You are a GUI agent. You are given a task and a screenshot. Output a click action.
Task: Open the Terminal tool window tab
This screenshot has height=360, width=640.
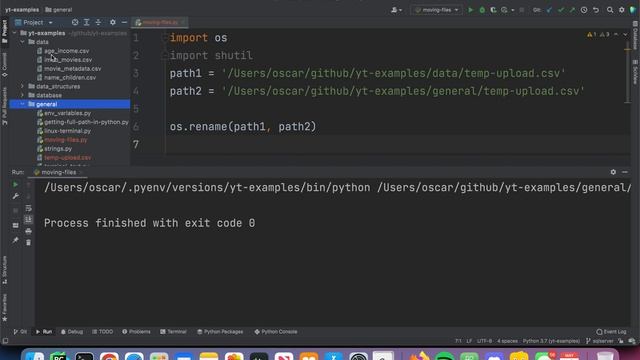[x=173, y=332]
